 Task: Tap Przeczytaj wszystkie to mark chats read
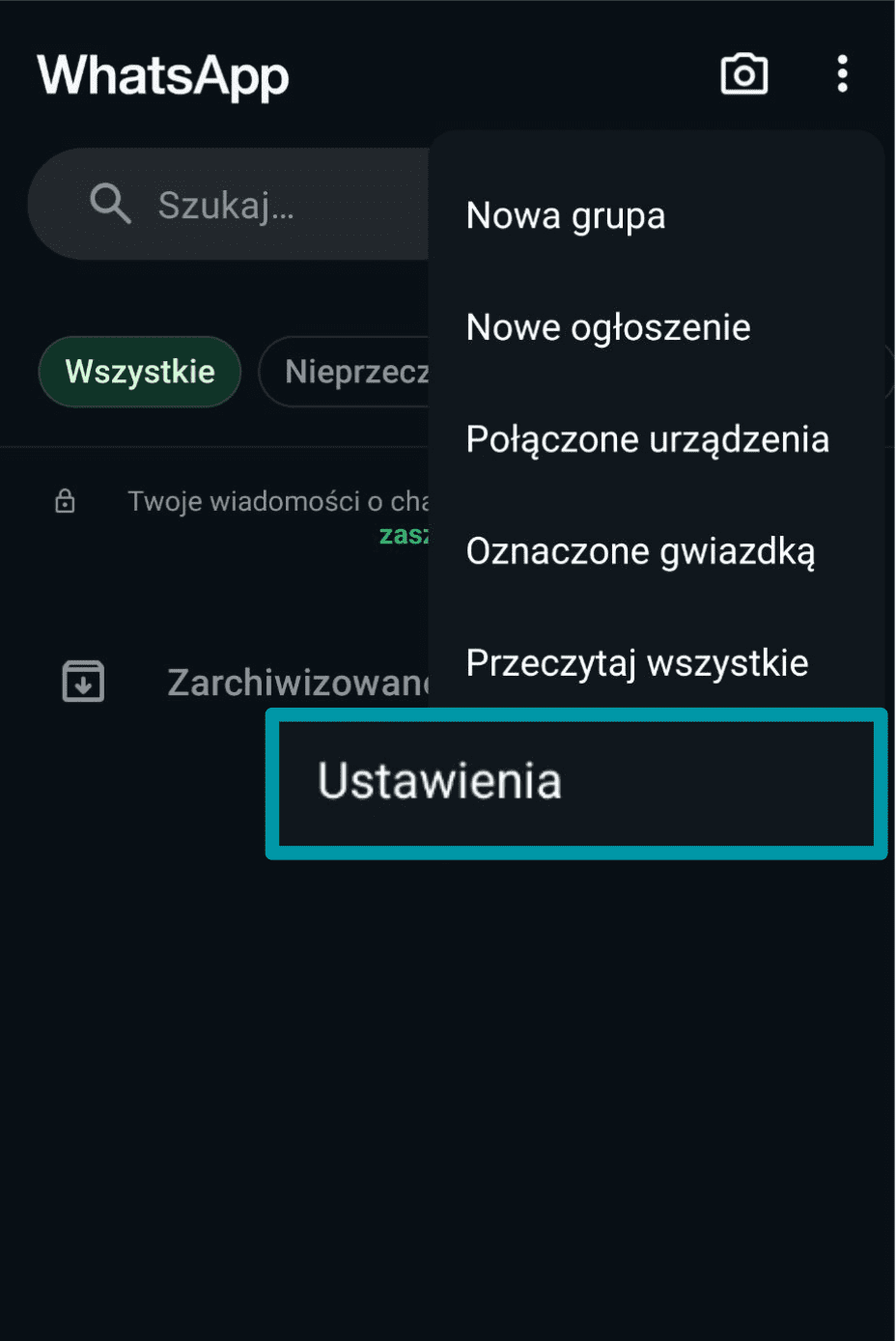636,661
